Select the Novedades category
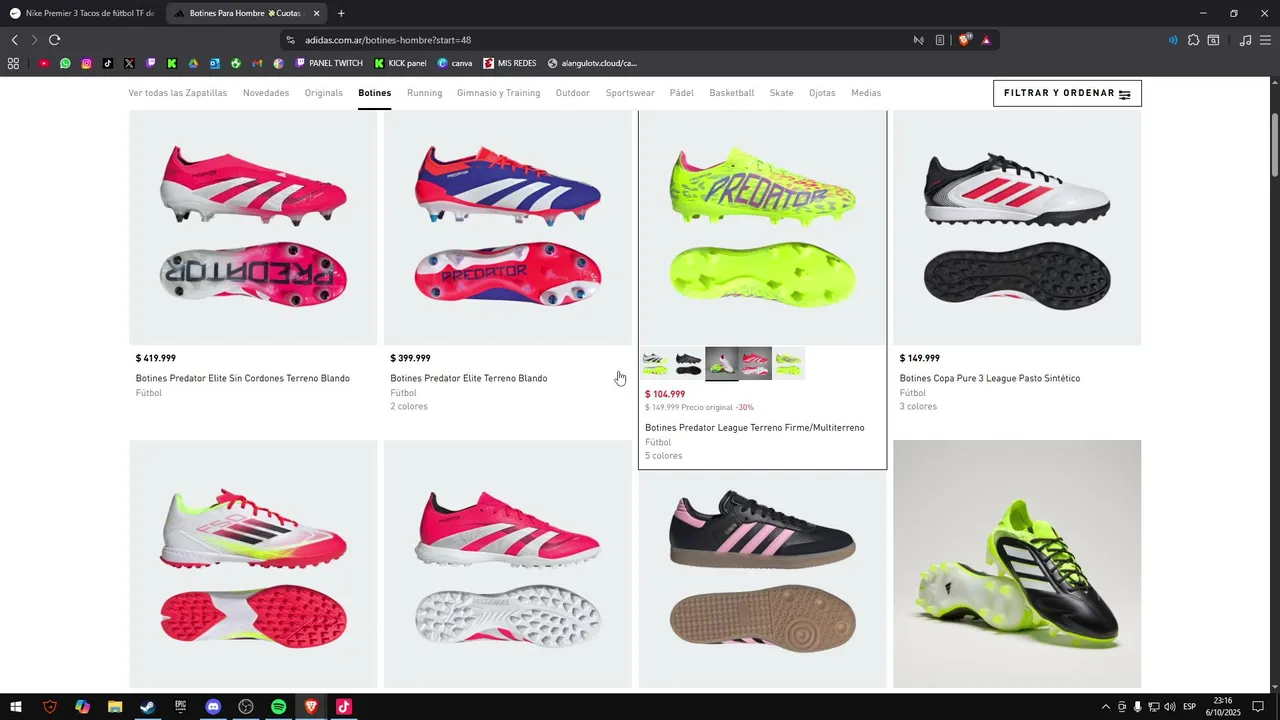This screenshot has width=1280, height=720. 266,93
